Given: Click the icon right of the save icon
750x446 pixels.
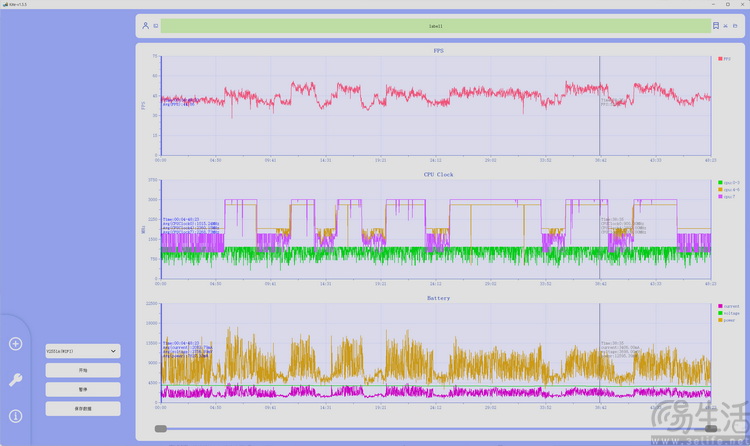Looking at the screenshot, I should pos(726,26).
